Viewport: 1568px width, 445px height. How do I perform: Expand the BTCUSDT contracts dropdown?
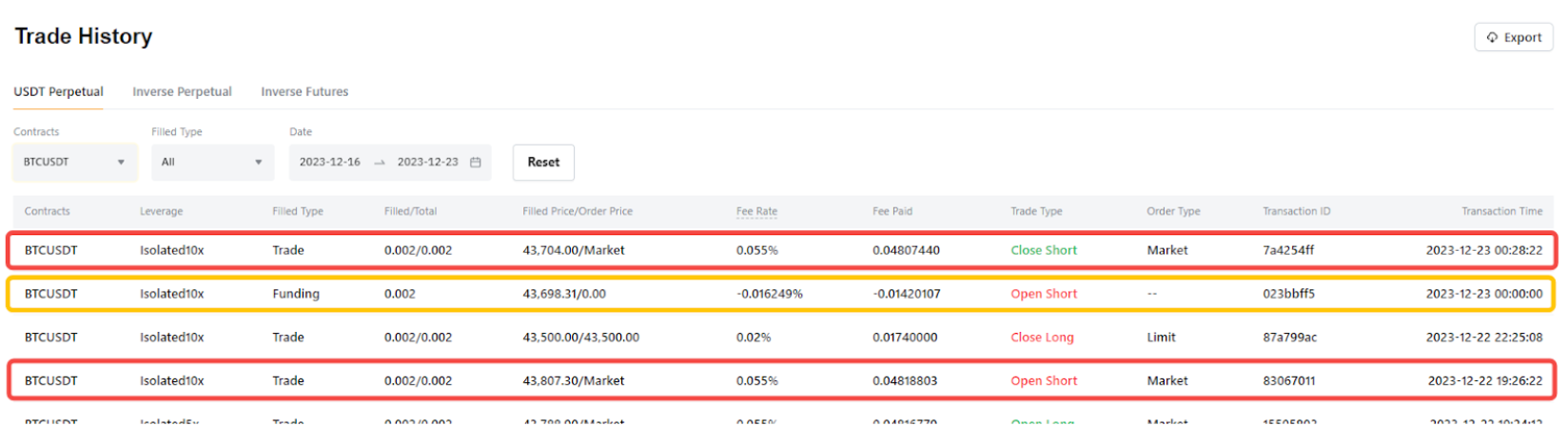click(73, 163)
